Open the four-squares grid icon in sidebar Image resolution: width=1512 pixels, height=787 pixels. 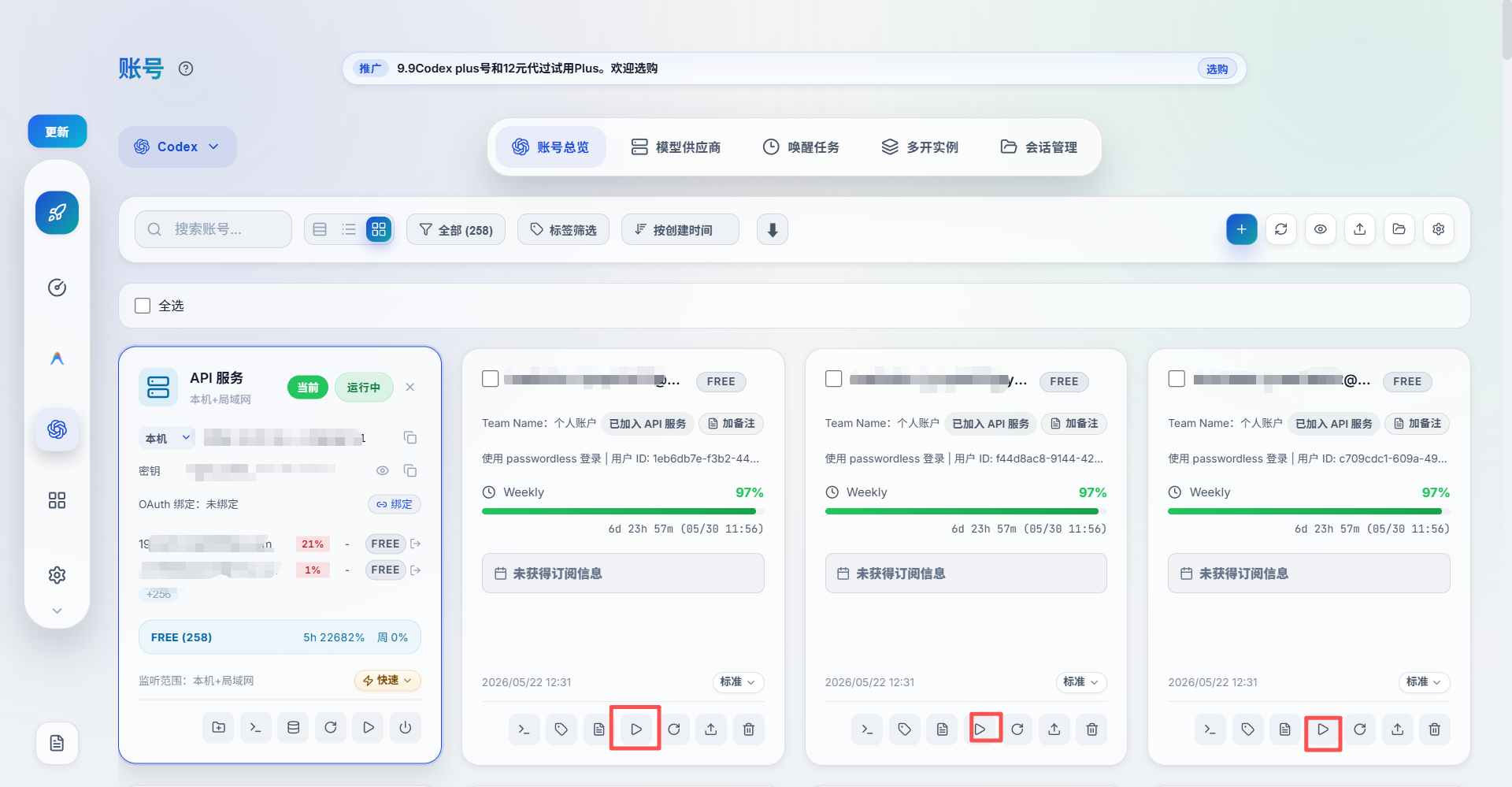pos(57,500)
